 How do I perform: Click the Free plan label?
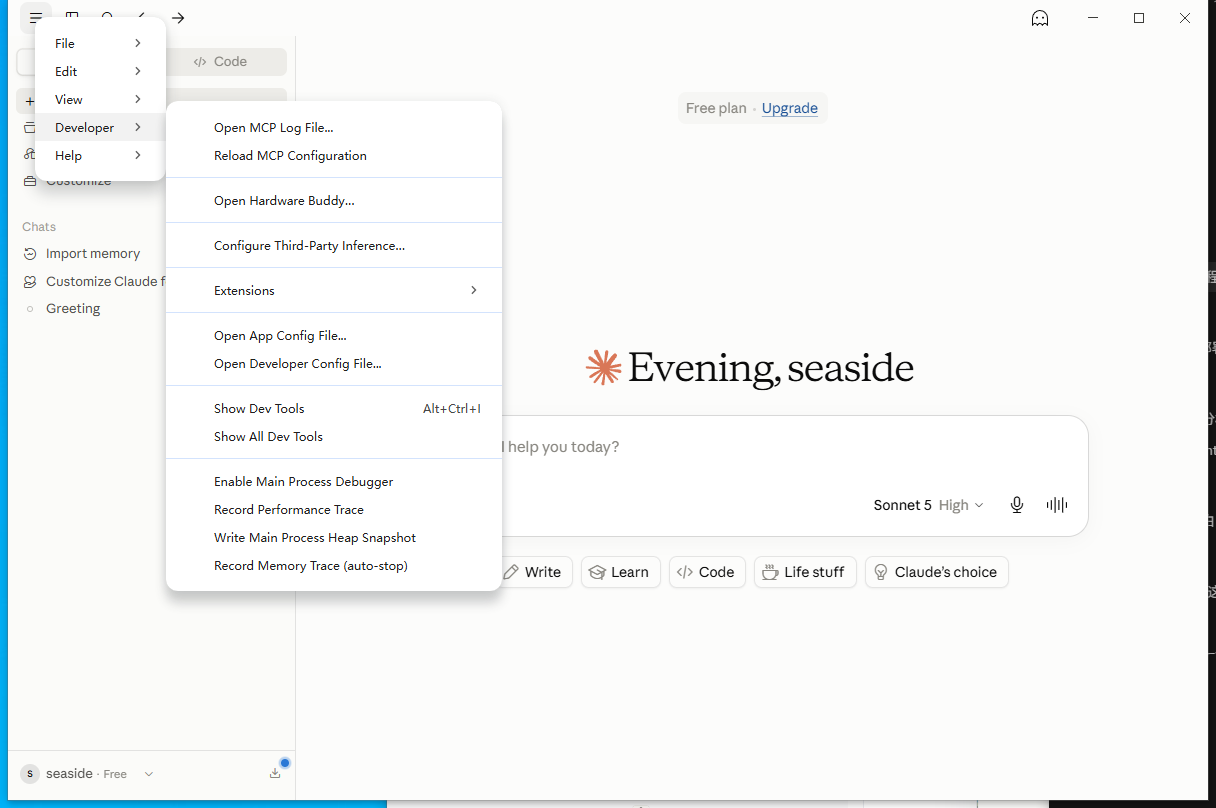(x=716, y=108)
